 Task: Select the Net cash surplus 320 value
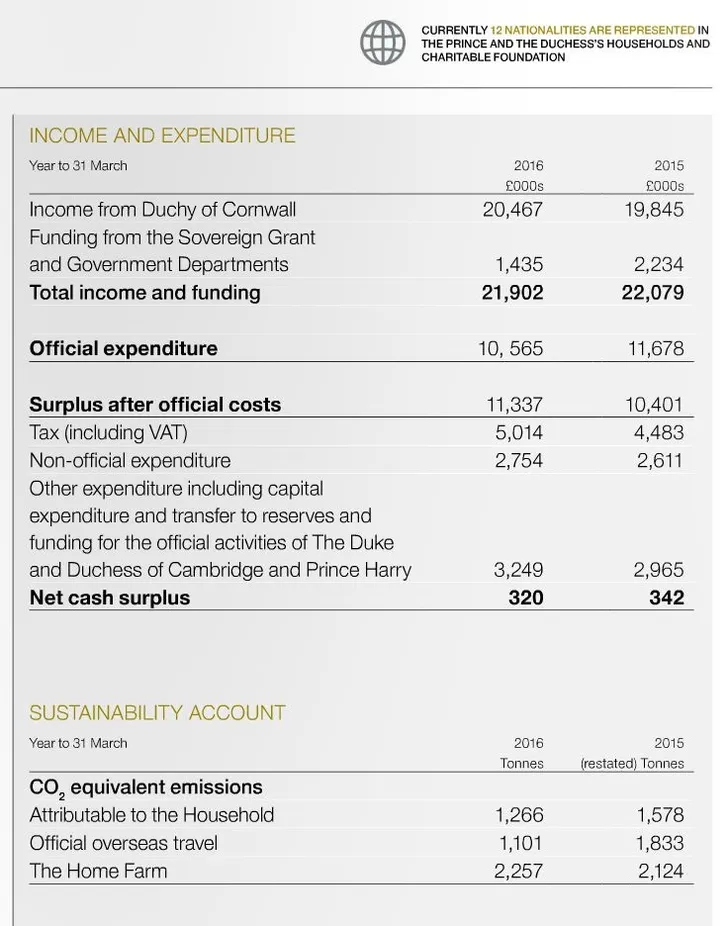click(525, 598)
